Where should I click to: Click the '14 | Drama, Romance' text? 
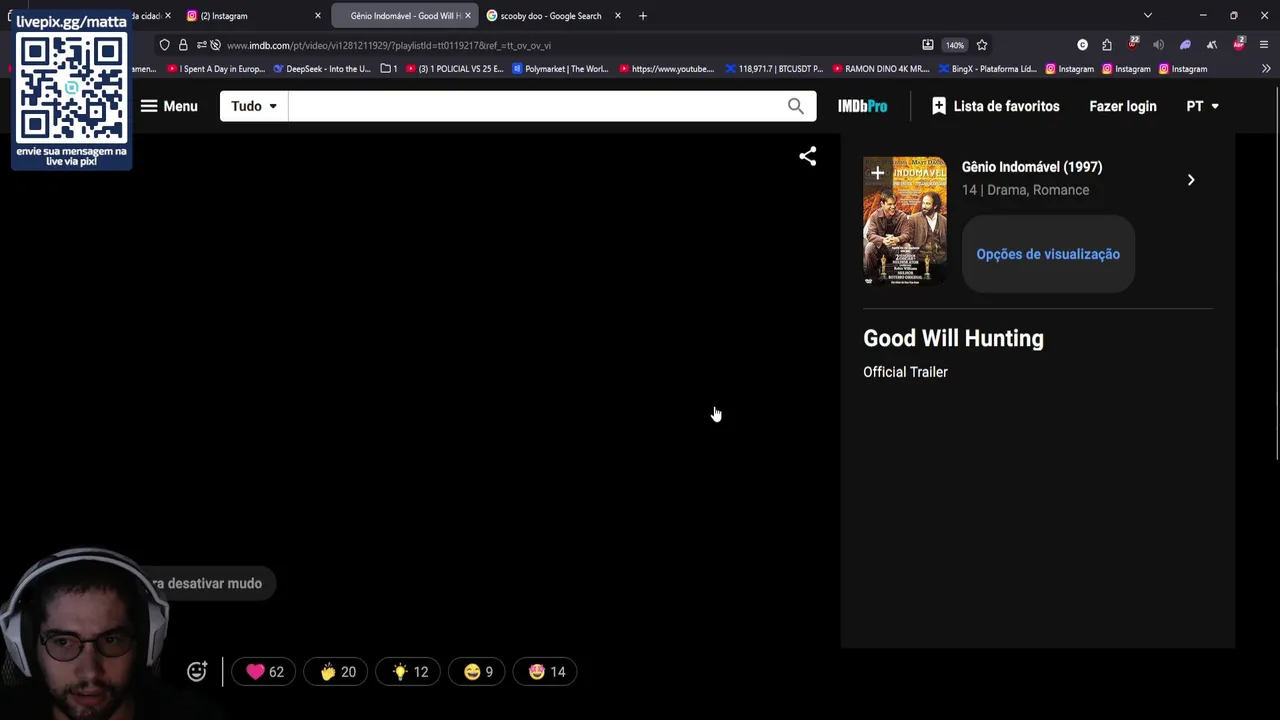[1025, 190]
